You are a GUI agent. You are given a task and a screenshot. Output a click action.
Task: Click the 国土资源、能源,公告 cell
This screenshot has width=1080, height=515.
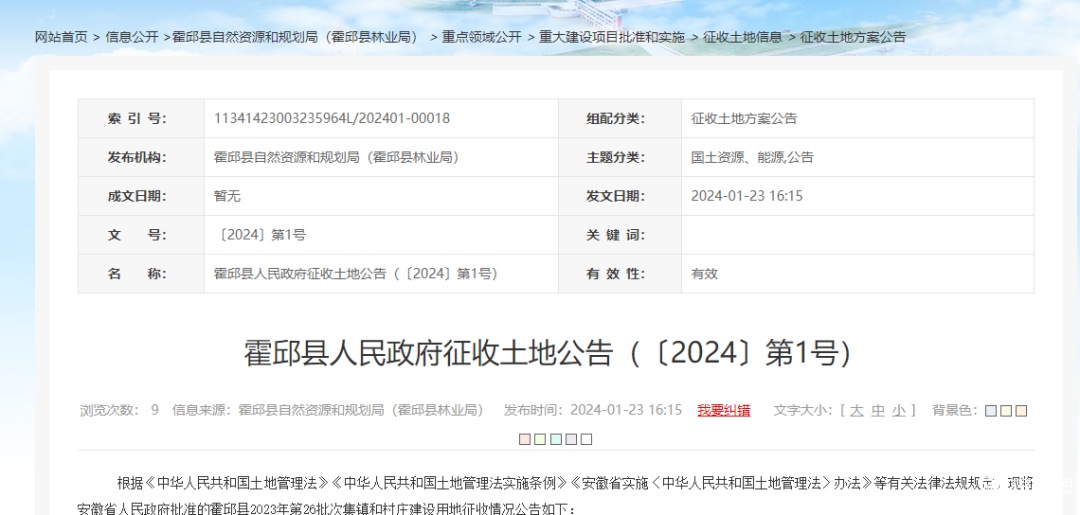(x=858, y=157)
